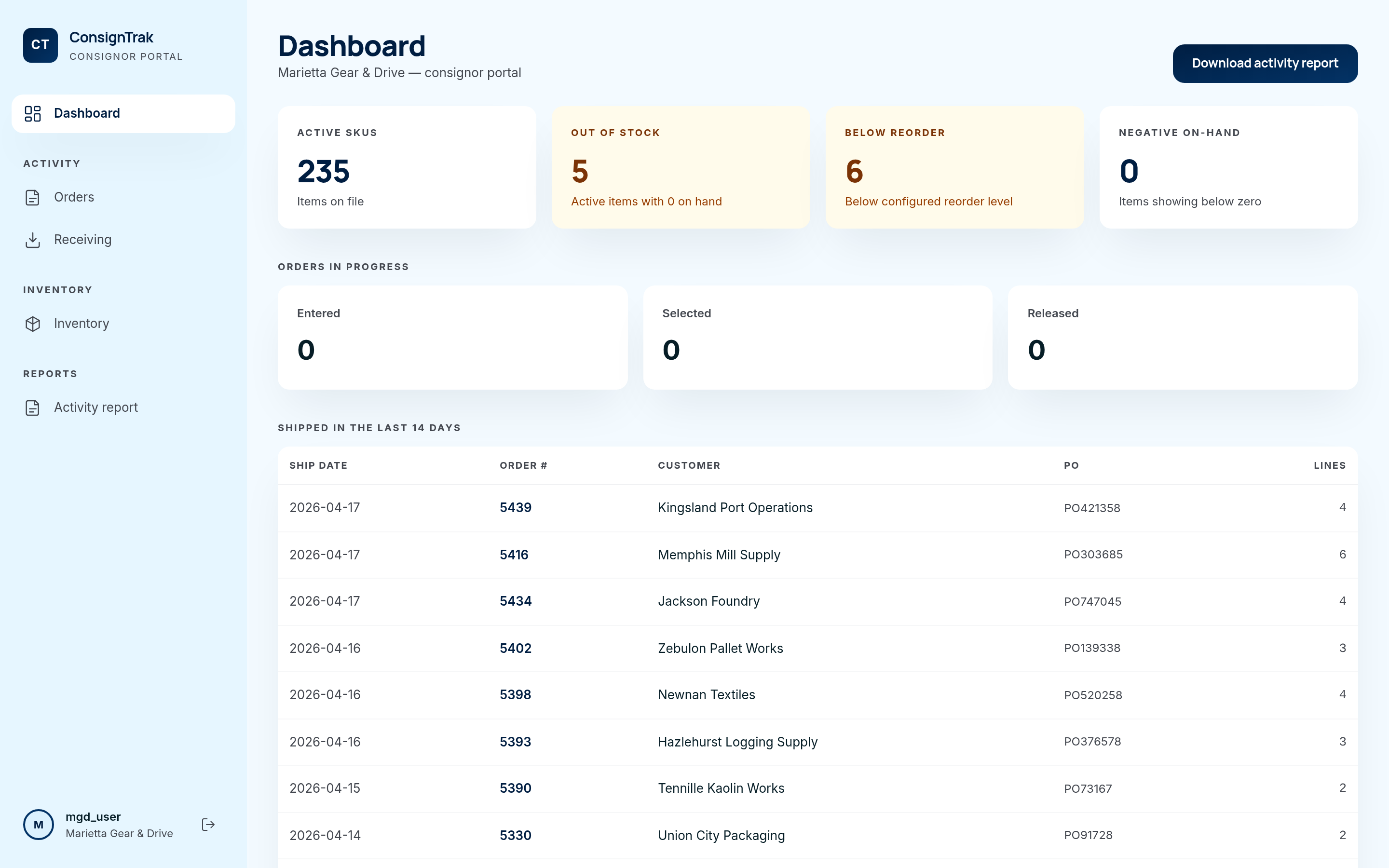Open order 5439 for Kingsland Port Operations
The height and width of the screenshot is (868, 1389).
pyautogui.click(x=515, y=507)
